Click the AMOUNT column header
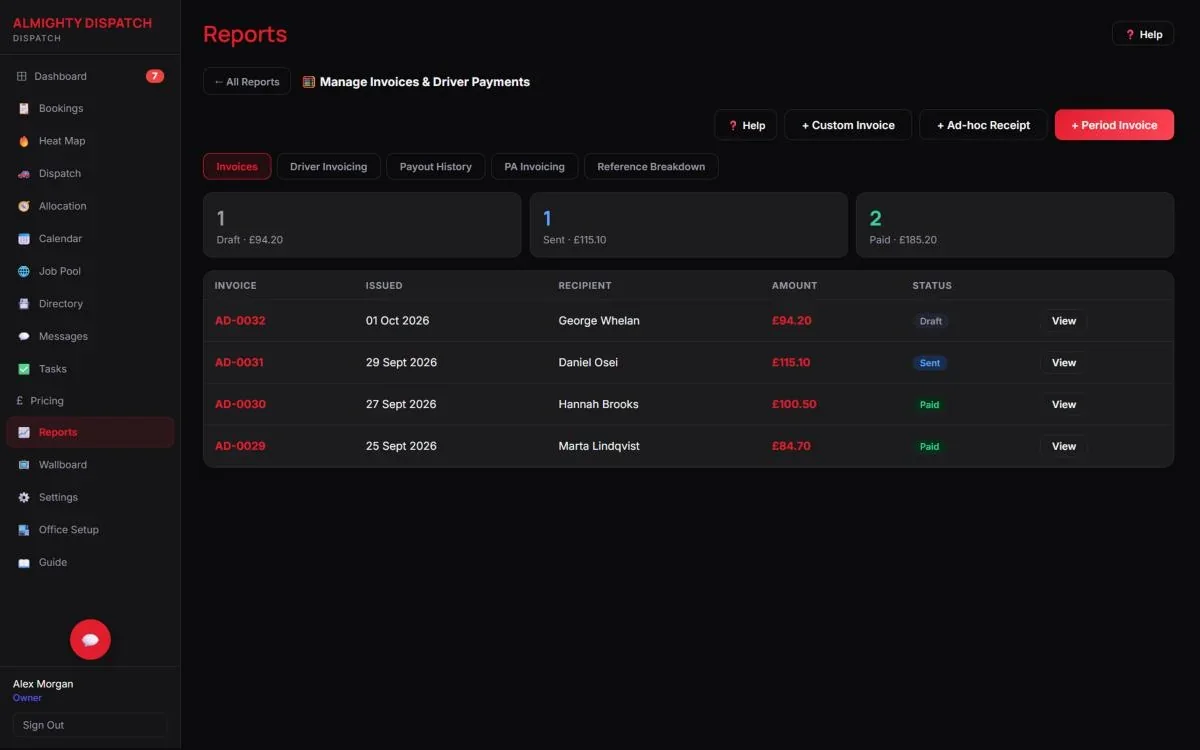 pyautogui.click(x=795, y=286)
